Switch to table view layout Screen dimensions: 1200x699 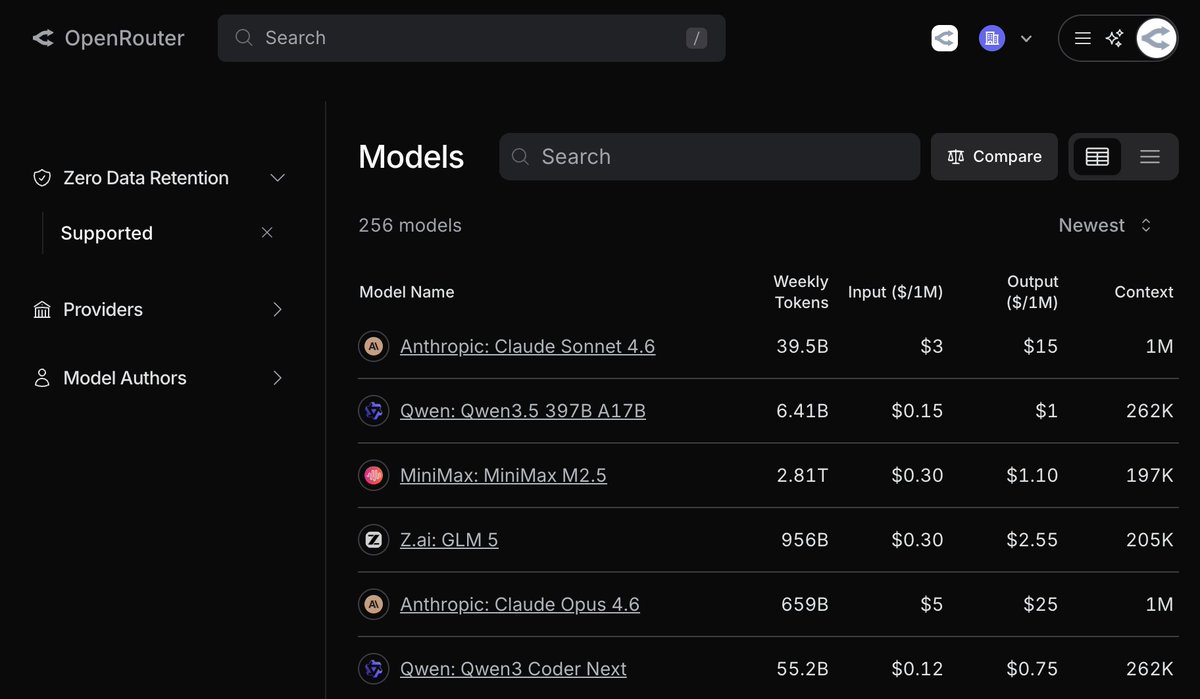1097,157
